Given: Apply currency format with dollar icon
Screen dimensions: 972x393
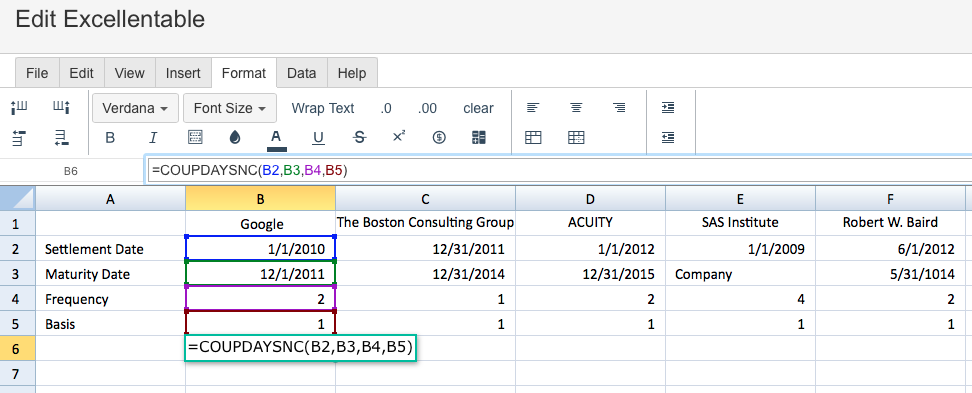Looking at the screenshot, I should tap(439, 138).
